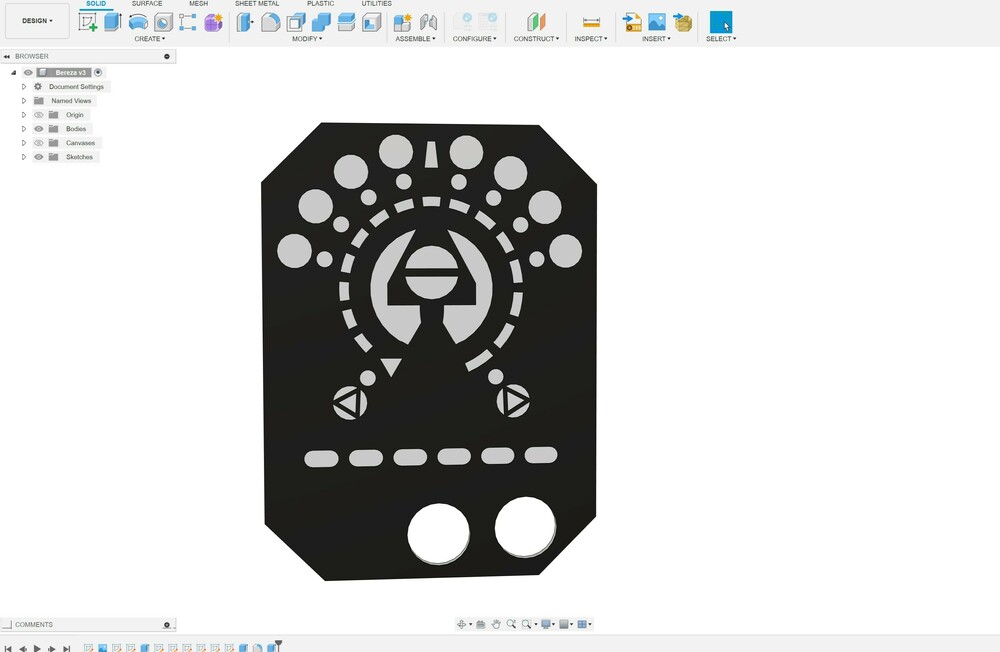Screen dimensions: 1000x652
Task: Select the Joint tool
Action: [429, 22]
